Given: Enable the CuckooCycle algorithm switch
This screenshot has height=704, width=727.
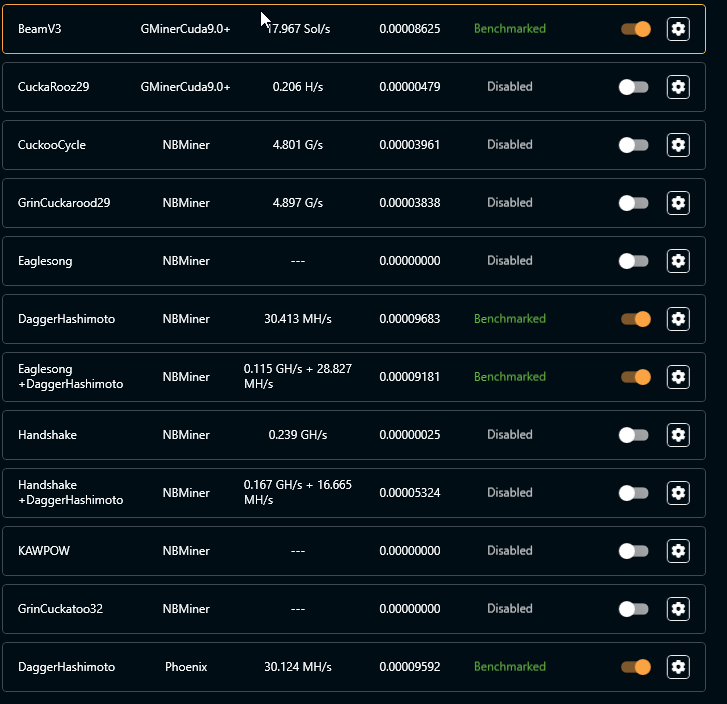Looking at the screenshot, I should pyautogui.click(x=633, y=145).
